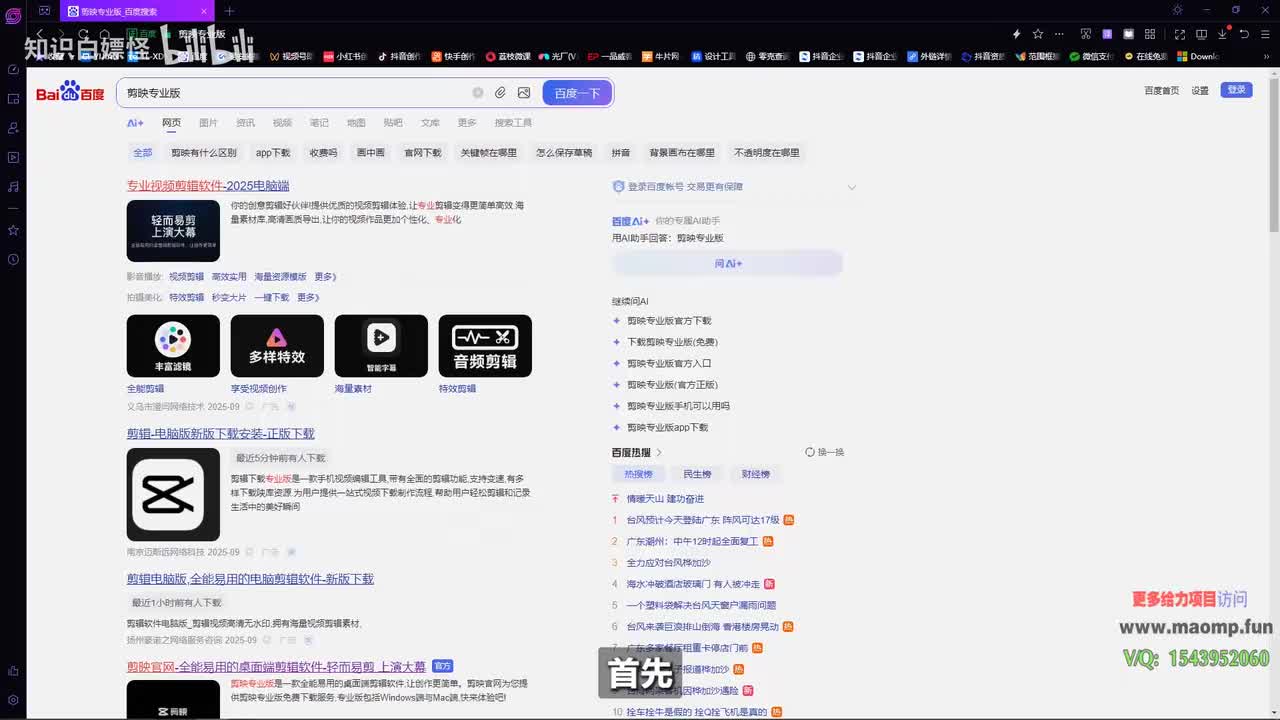The height and width of the screenshot is (720, 1280).
Task: Open the sidebar settings gear icon
Action: [13, 701]
